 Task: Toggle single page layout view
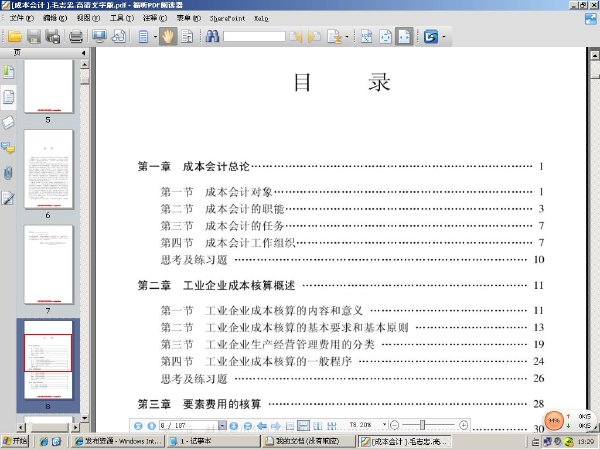tap(290, 426)
